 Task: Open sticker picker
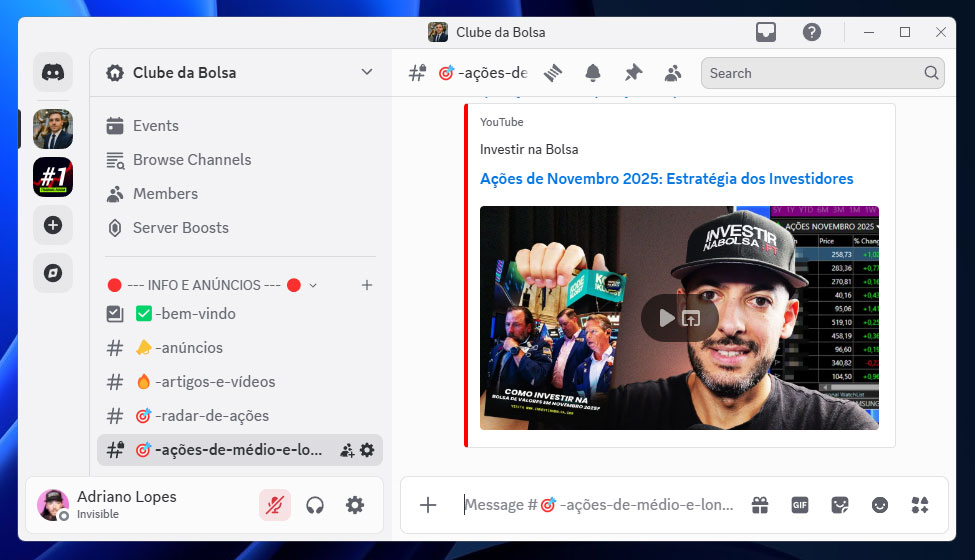click(x=839, y=505)
